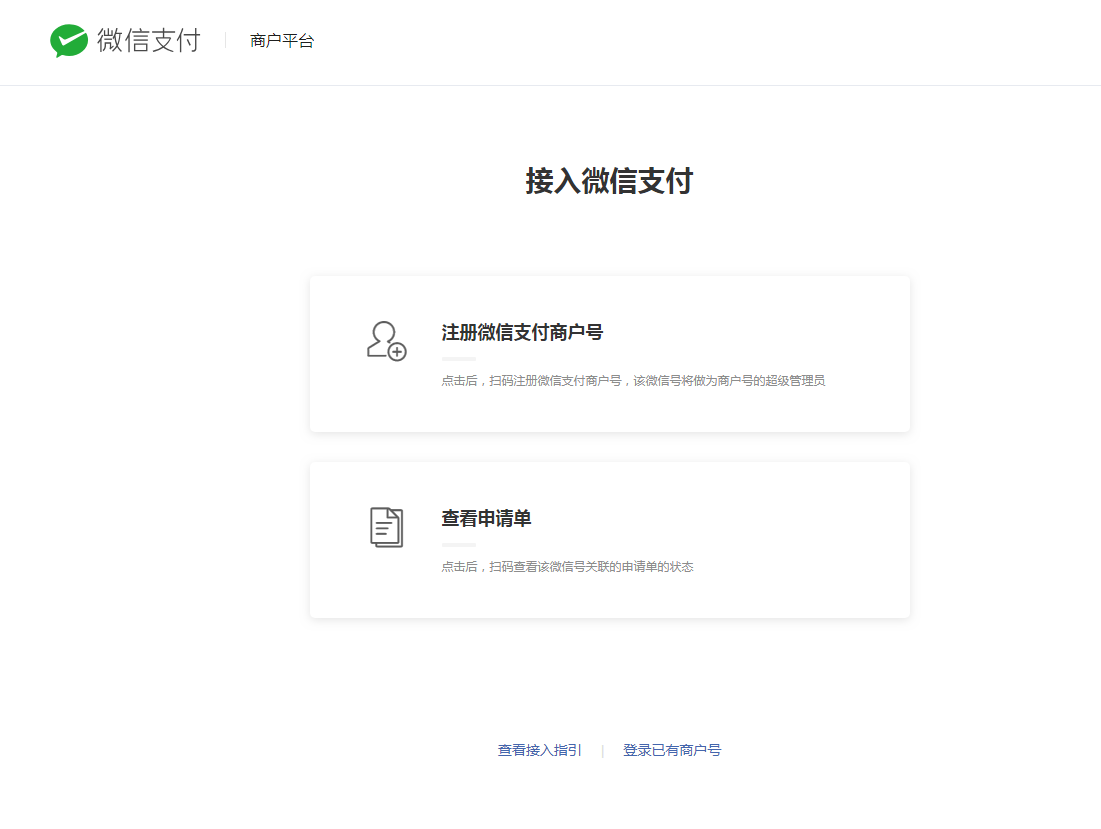Click the header divider before 商户平台
Image resolution: width=1101 pixels, height=829 pixels.
226,41
